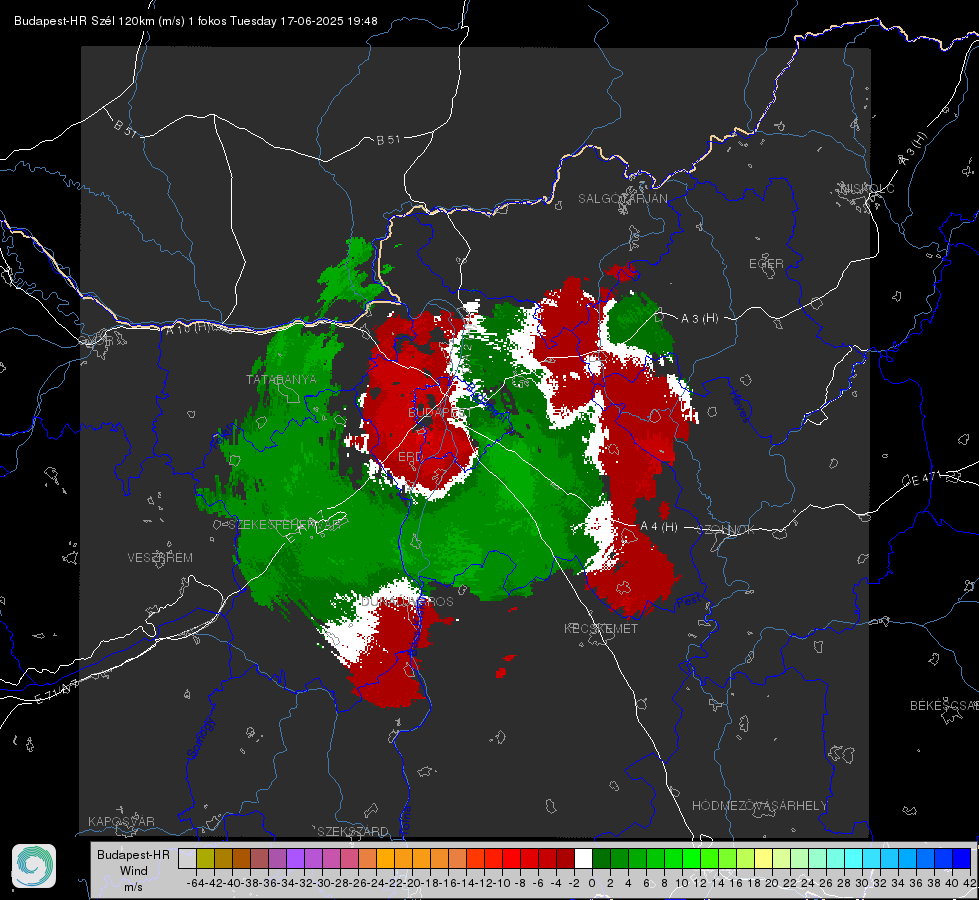Click the KAPOSVÁR city label
The width and height of the screenshot is (979, 900).
(x=121, y=821)
